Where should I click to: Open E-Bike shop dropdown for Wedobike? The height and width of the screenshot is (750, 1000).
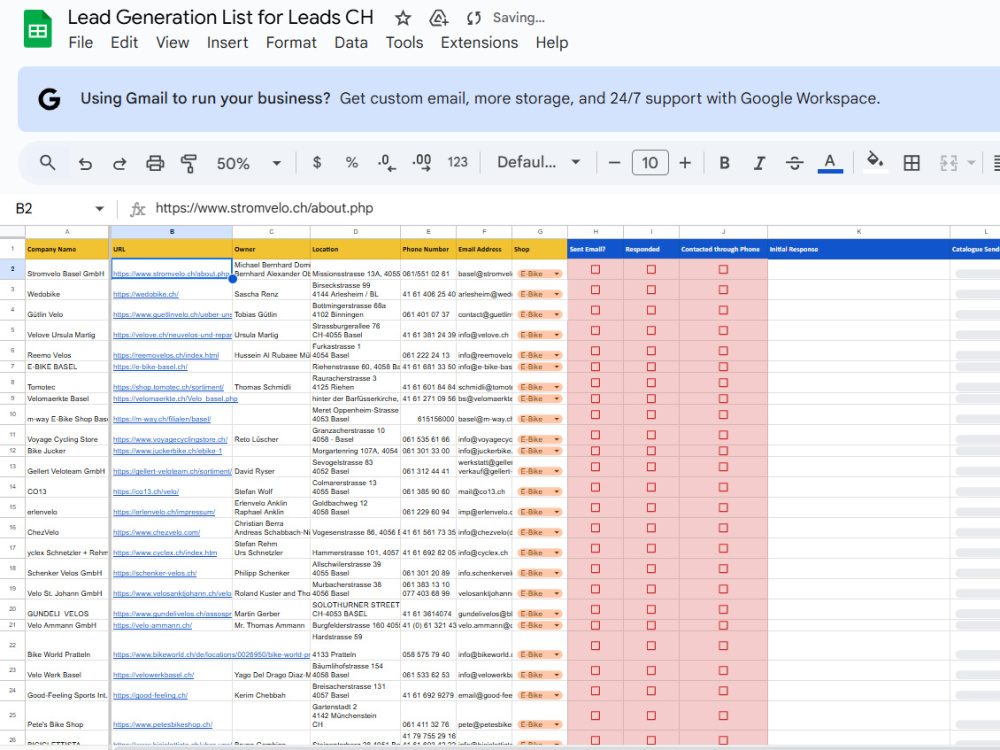pyautogui.click(x=557, y=294)
